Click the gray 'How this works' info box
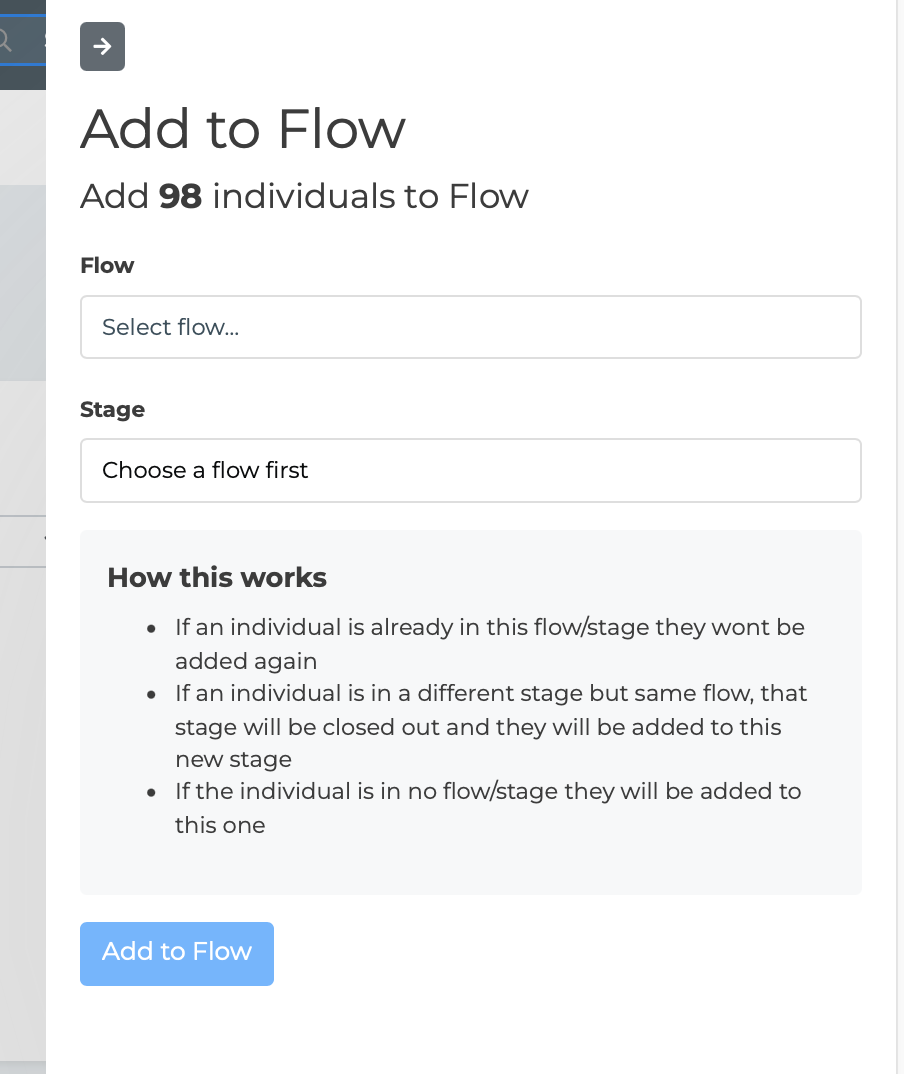904x1074 pixels. click(x=470, y=865)
